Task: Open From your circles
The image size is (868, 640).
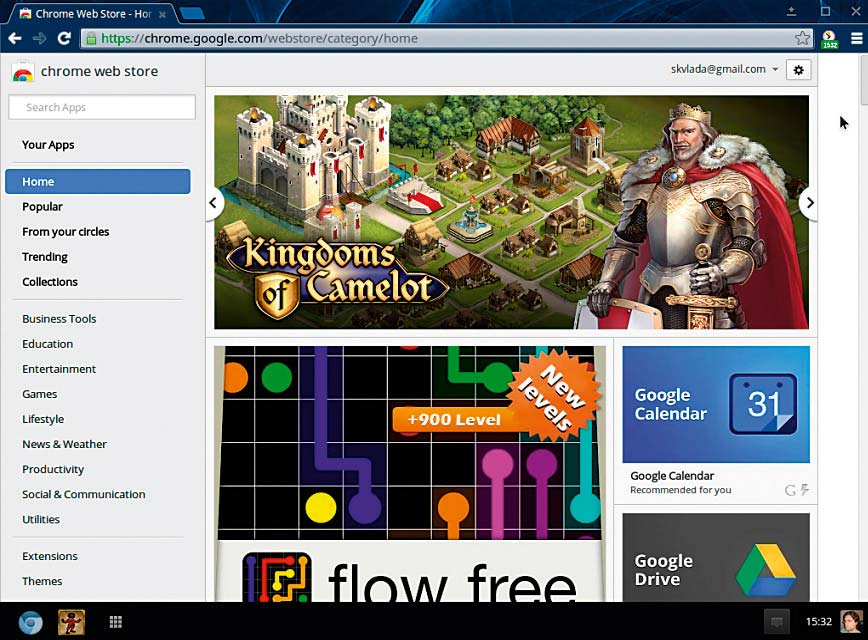Action: pos(65,231)
